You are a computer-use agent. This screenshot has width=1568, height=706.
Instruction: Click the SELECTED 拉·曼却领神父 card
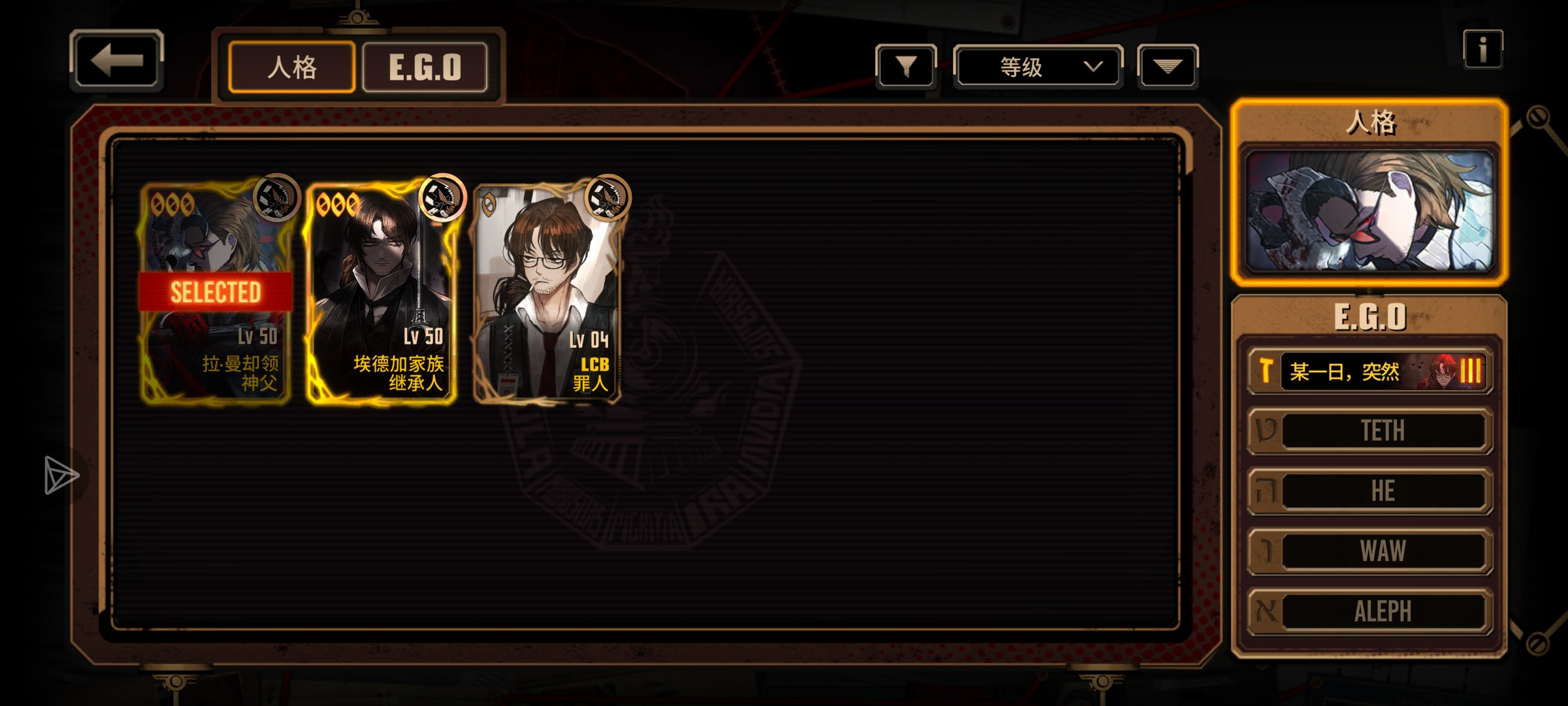click(216, 292)
